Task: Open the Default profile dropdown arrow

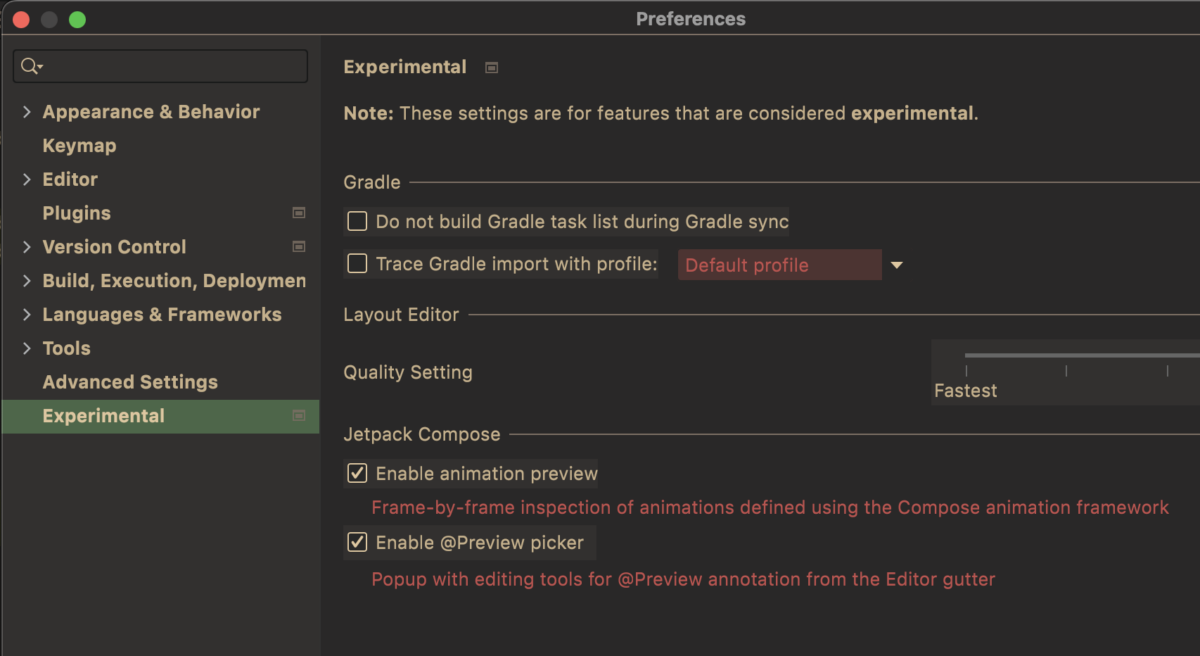Action: (896, 266)
